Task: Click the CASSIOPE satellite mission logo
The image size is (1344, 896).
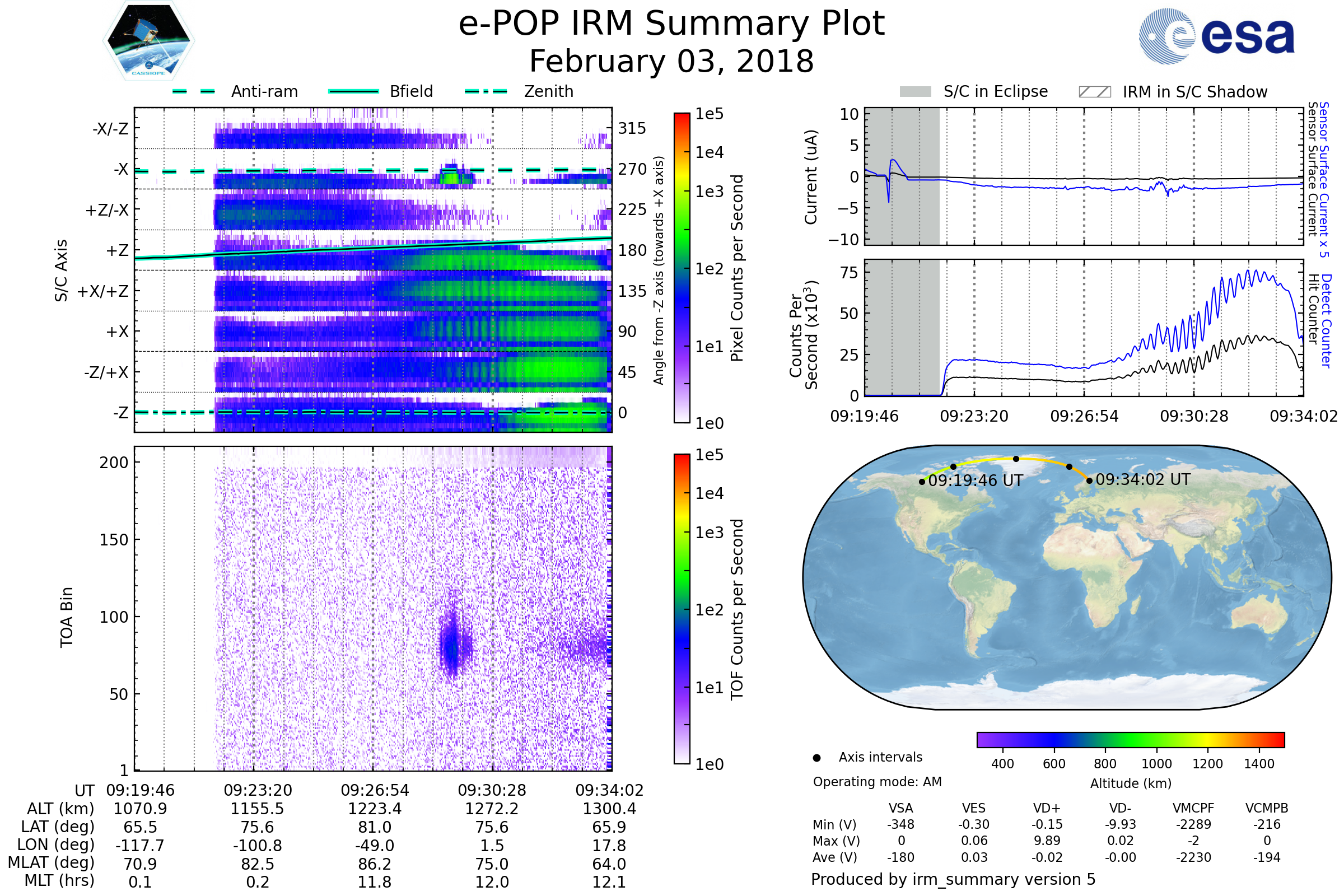Action: [148, 41]
